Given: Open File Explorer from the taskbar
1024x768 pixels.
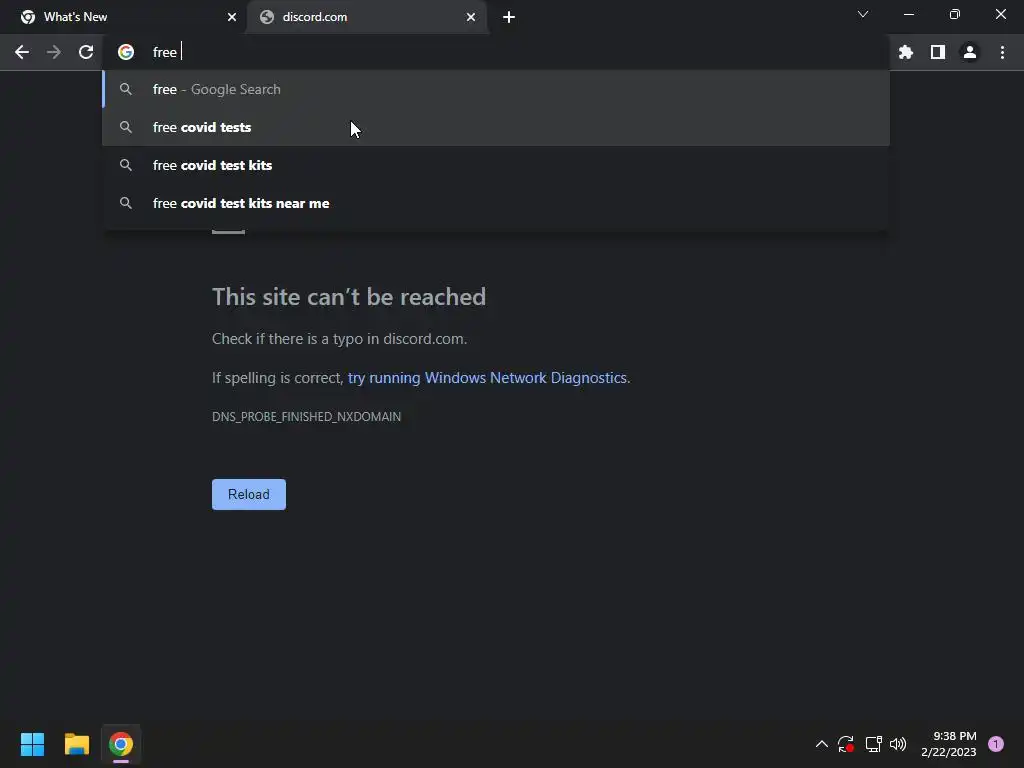Looking at the screenshot, I should (x=76, y=744).
